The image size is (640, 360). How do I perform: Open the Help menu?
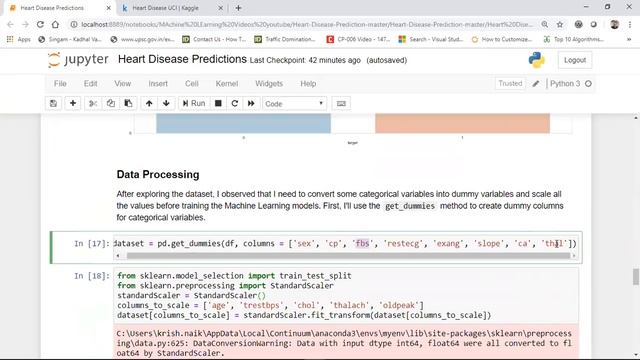pyautogui.click(x=308, y=84)
